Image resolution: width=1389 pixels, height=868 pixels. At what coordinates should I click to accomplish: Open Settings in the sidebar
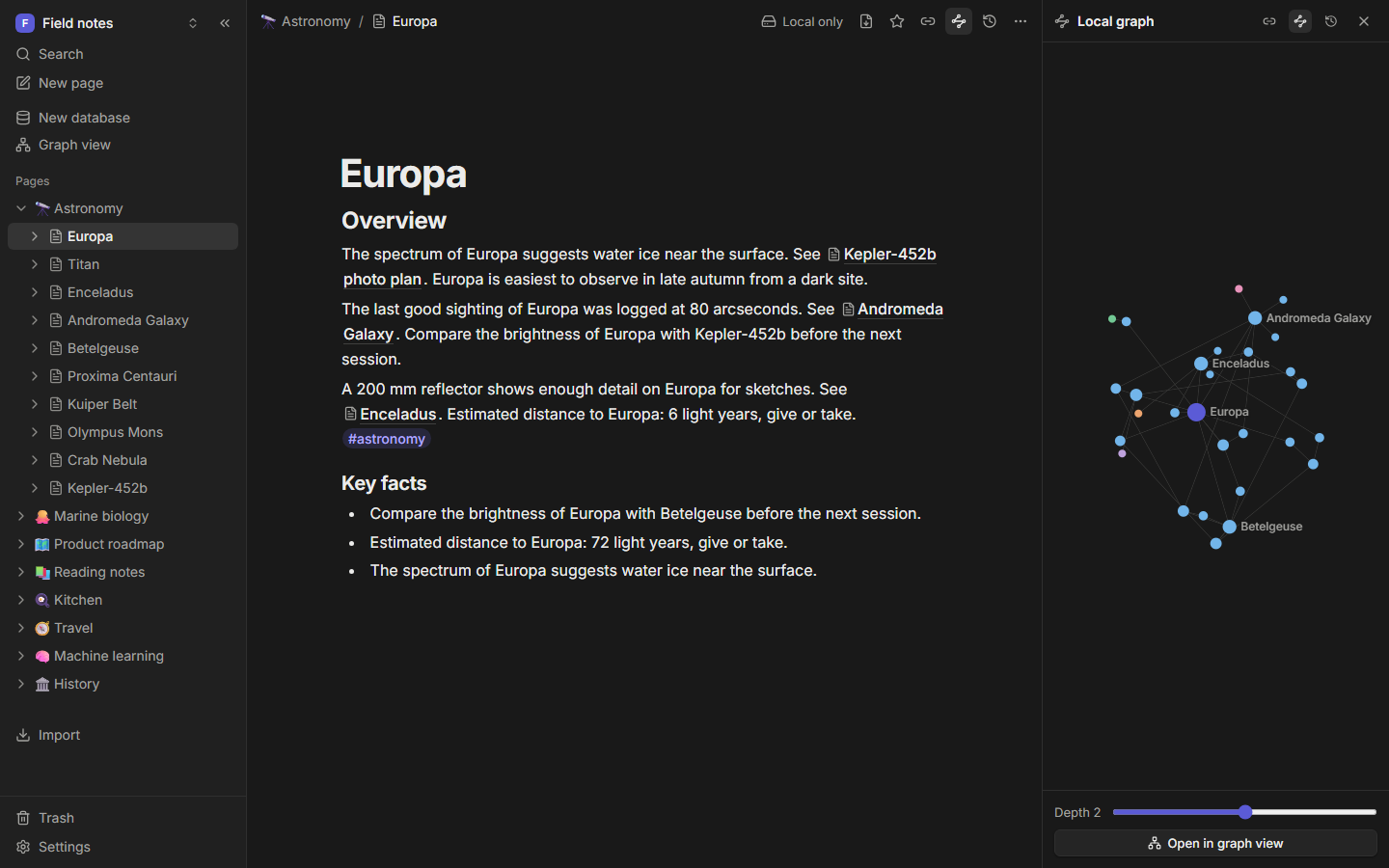tap(123, 847)
